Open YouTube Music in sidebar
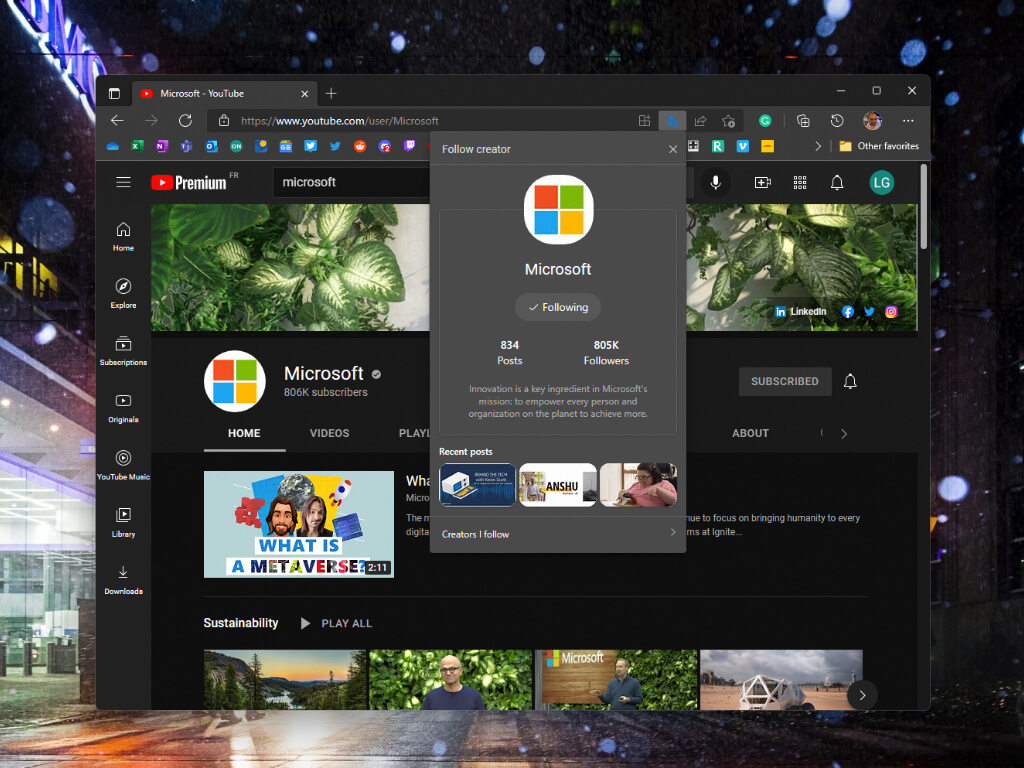This screenshot has height=768, width=1024. coord(123,466)
